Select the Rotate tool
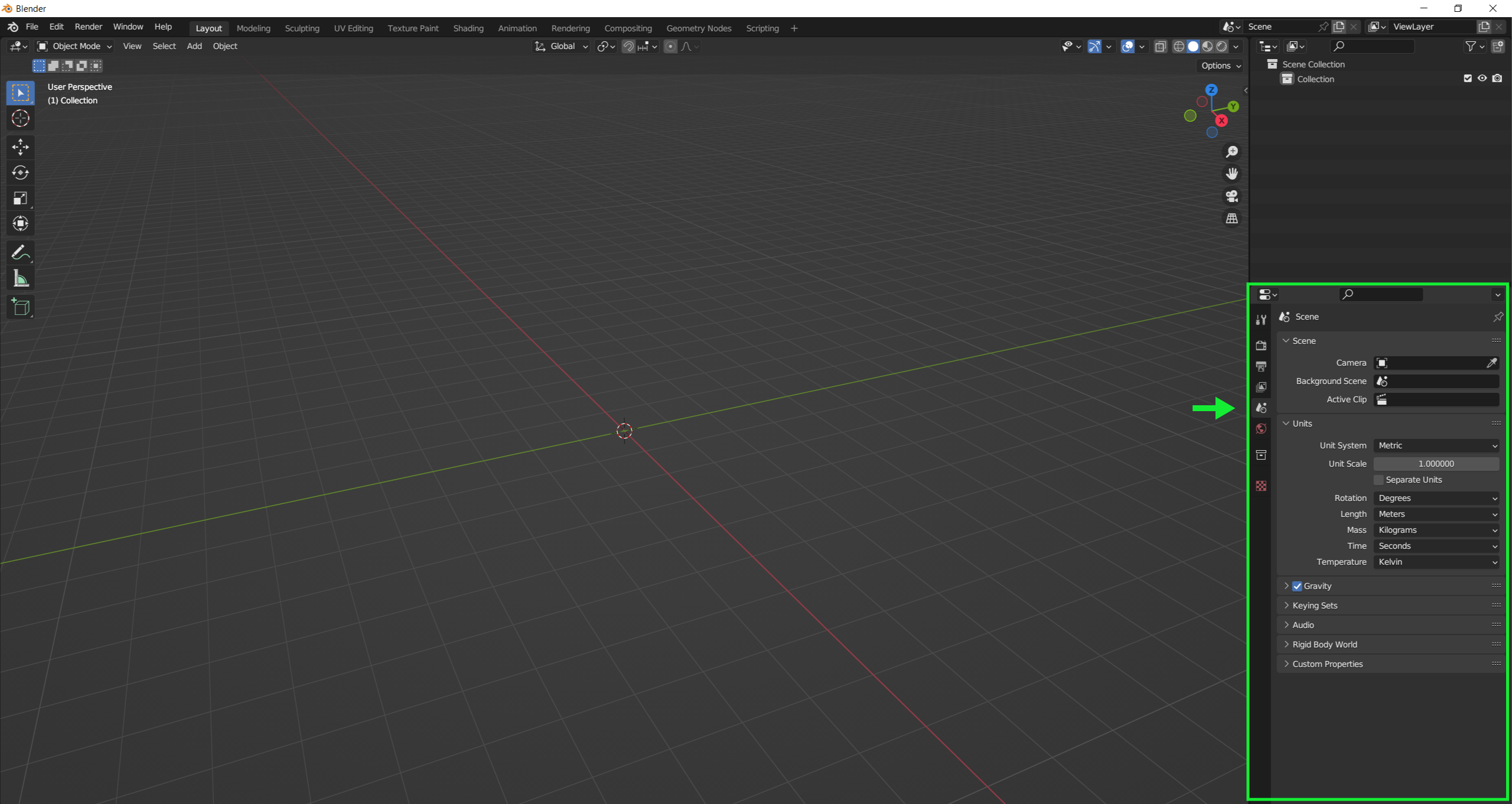Screen dimensions: 1512x804 [20, 172]
